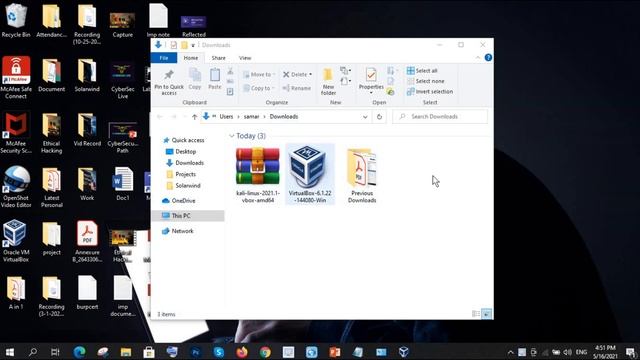Switch to details view layout icon

[x=476, y=314]
